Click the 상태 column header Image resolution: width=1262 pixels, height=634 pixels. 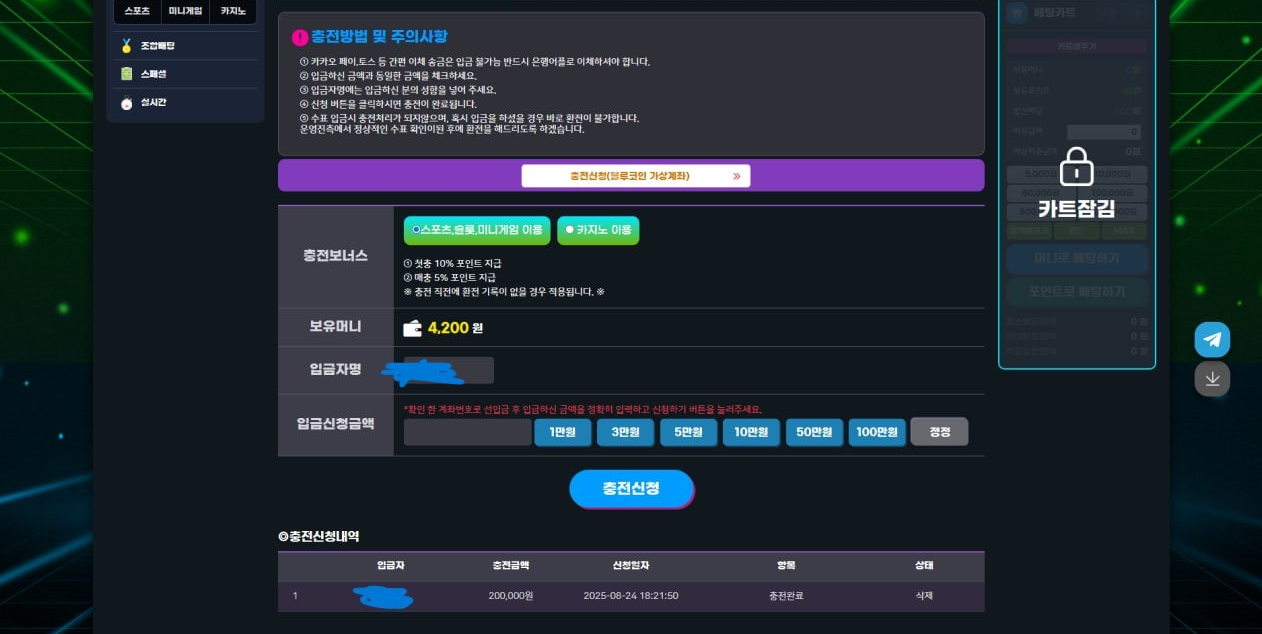(x=924, y=565)
